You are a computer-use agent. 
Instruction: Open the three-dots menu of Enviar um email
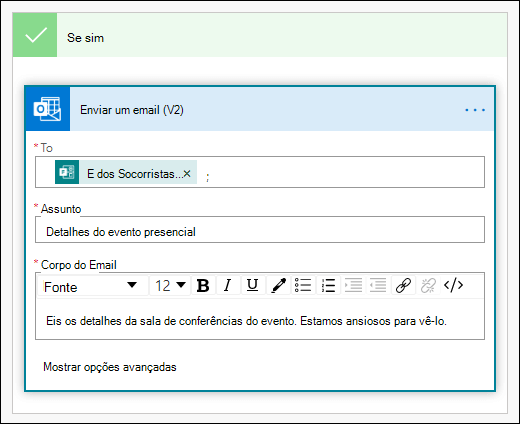click(x=475, y=110)
